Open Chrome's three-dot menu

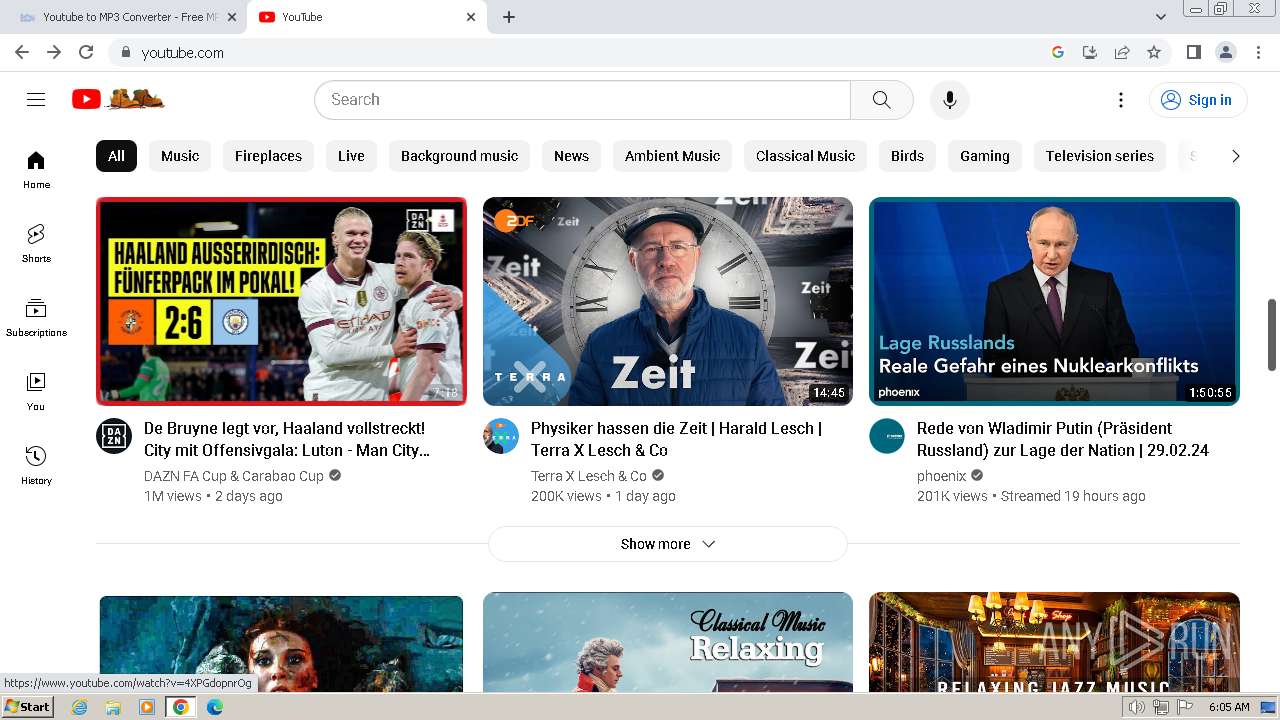pyautogui.click(x=1257, y=52)
